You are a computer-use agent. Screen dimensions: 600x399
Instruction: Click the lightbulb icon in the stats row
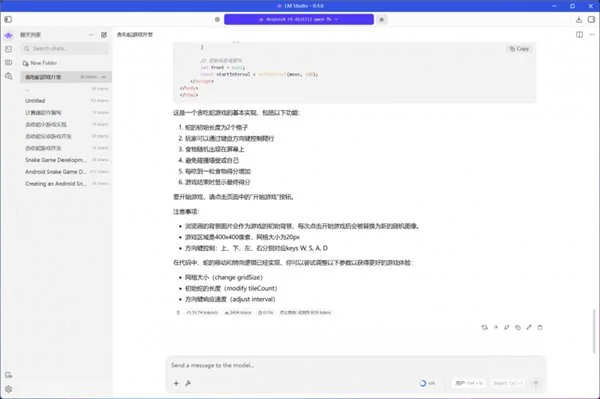(x=178, y=313)
